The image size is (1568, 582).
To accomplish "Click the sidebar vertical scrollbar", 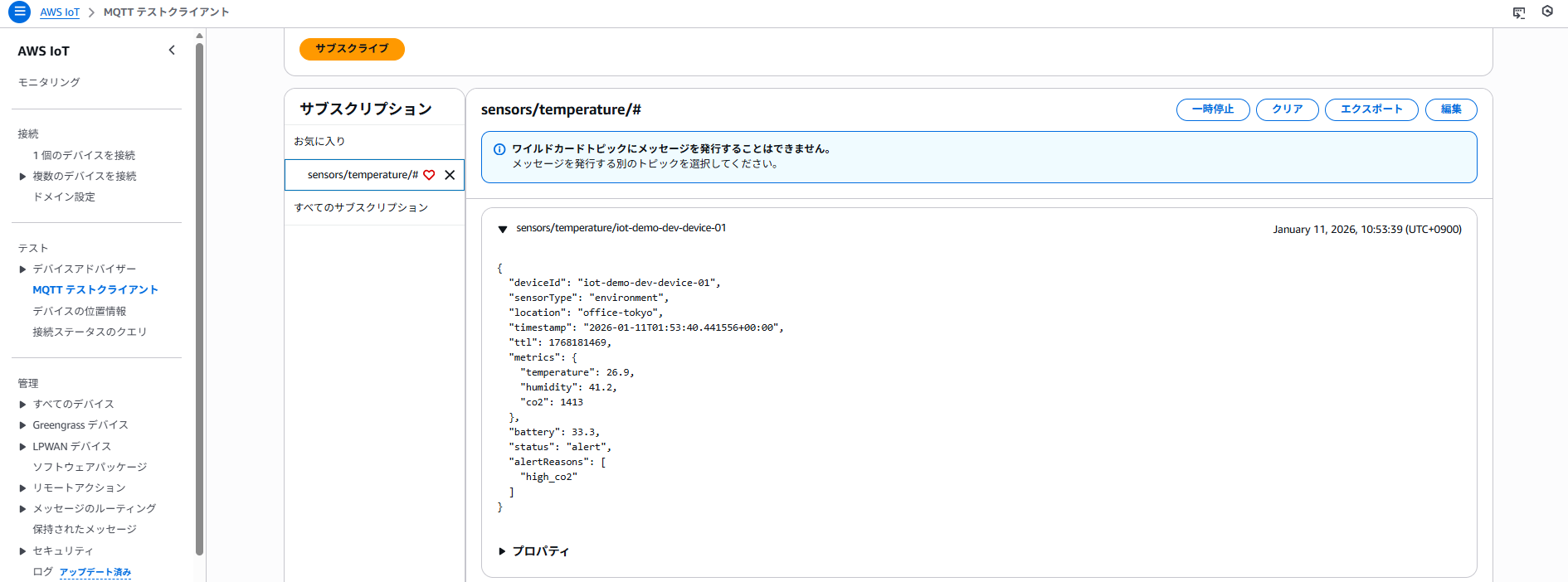I will pyautogui.click(x=199, y=298).
